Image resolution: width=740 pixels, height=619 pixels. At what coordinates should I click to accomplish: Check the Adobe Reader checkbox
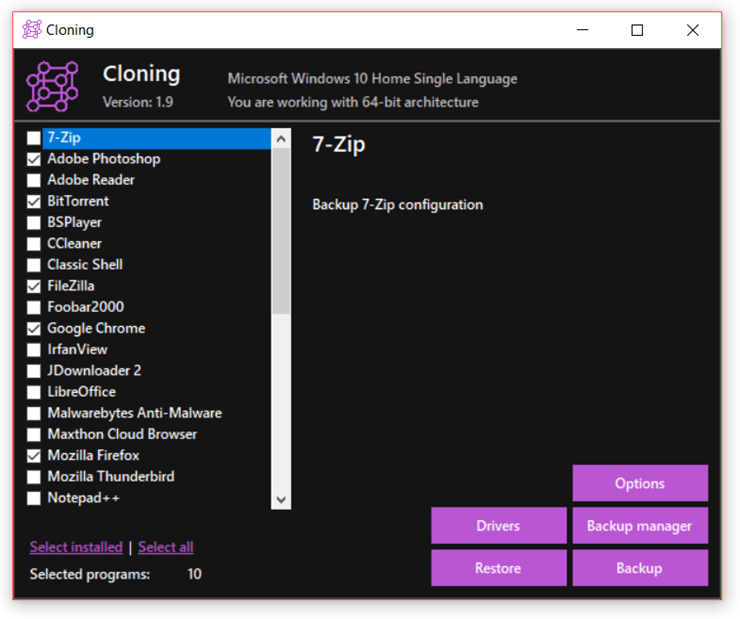pos(34,180)
